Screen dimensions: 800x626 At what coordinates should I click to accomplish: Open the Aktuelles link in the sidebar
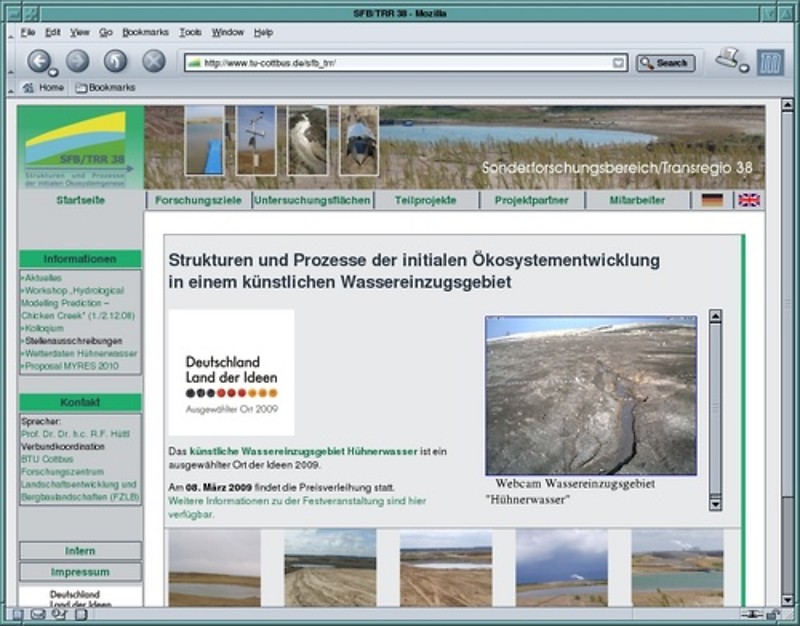(x=42, y=278)
